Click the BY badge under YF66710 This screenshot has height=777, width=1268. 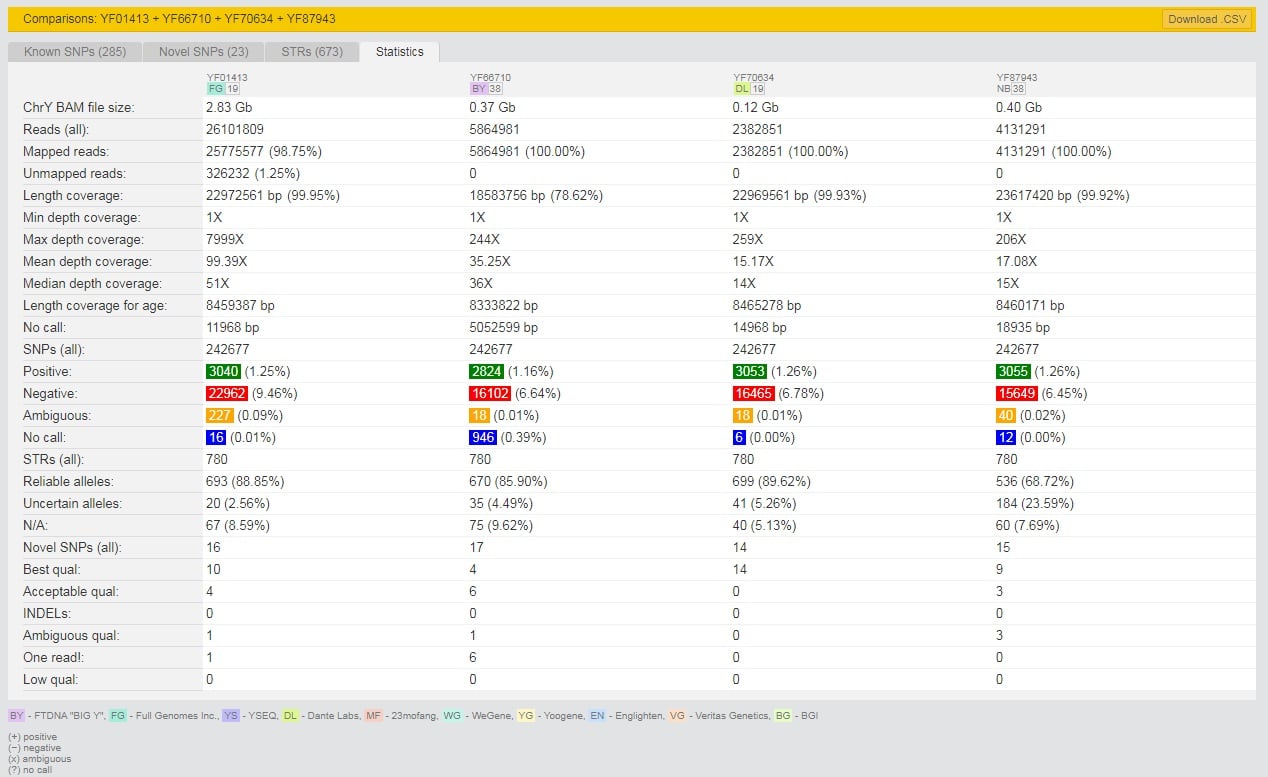478,88
